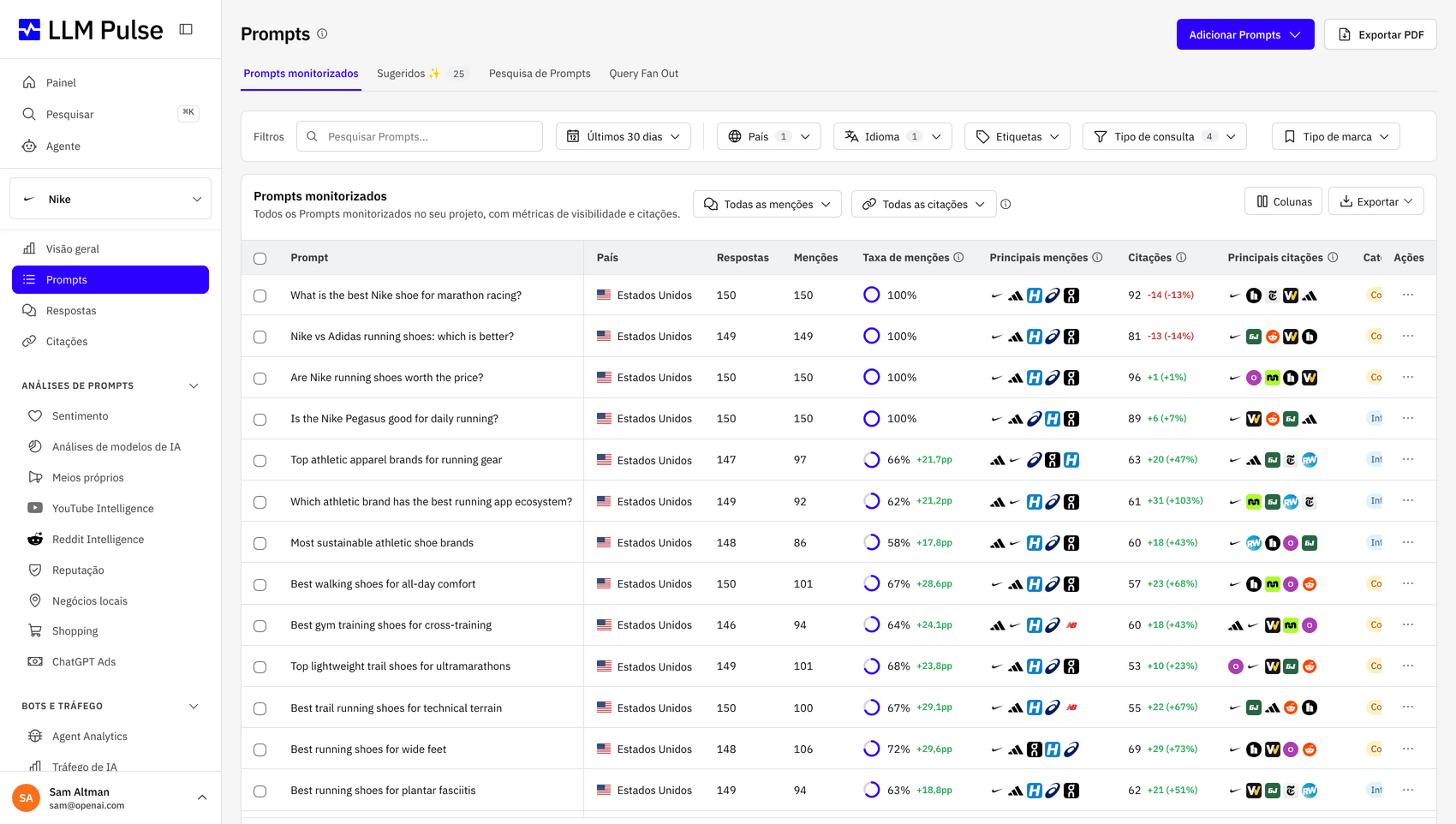Screen dimensions: 1456x824
Task: Open the Sam Altman account menu
Action: click(x=110, y=797)
